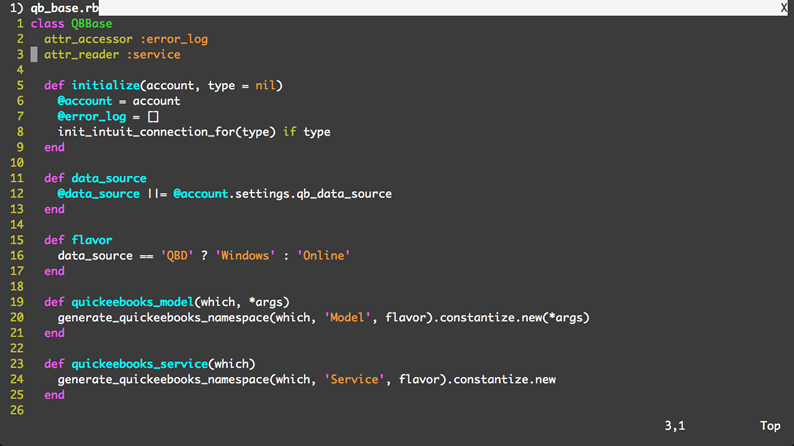Click the quickeebooks_service method name
This screenshot has width=794, height=446.
139,364
